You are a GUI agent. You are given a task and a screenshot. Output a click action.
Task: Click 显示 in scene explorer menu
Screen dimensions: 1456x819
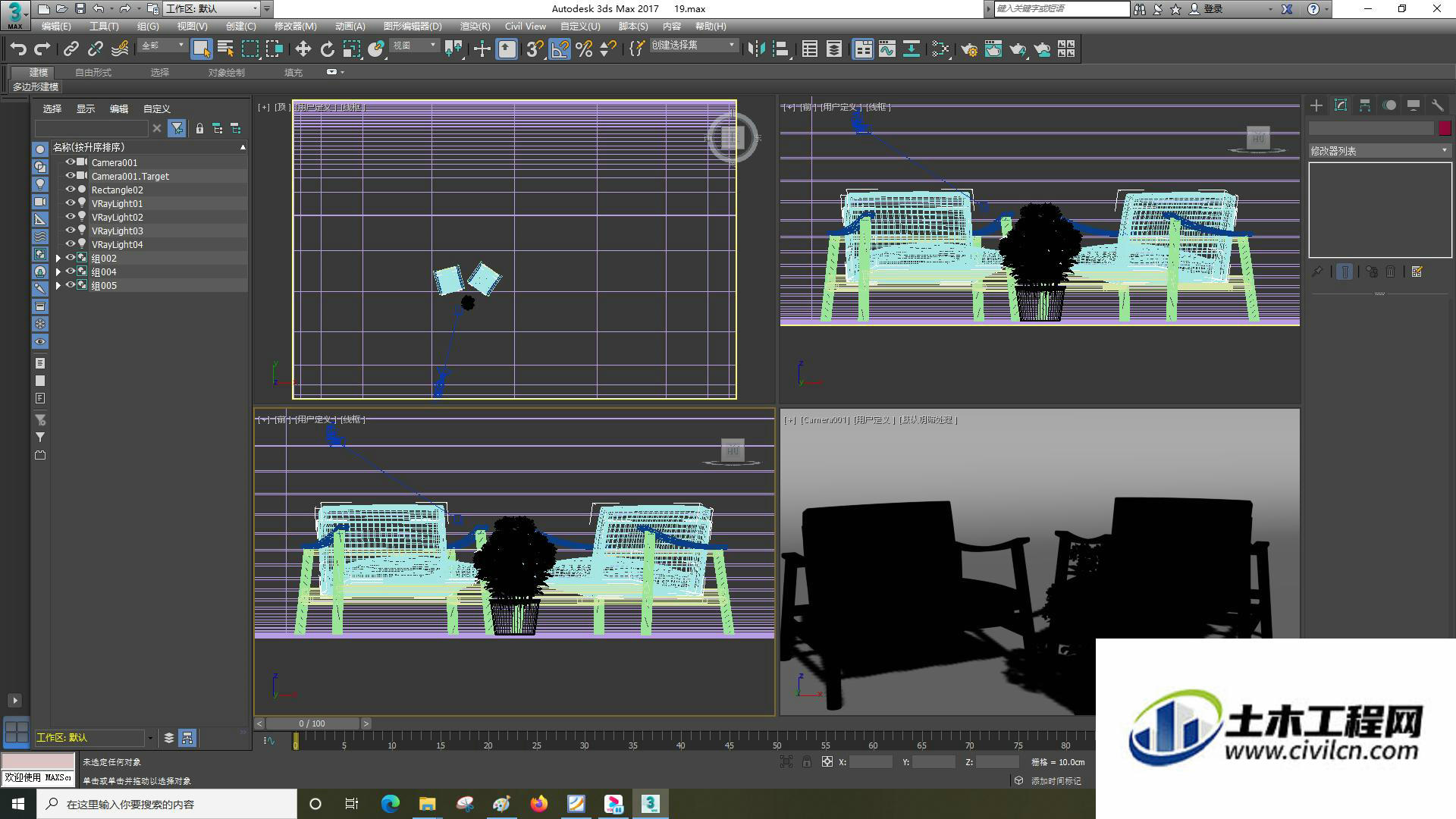pyautogui.click(x=85, y=109)
